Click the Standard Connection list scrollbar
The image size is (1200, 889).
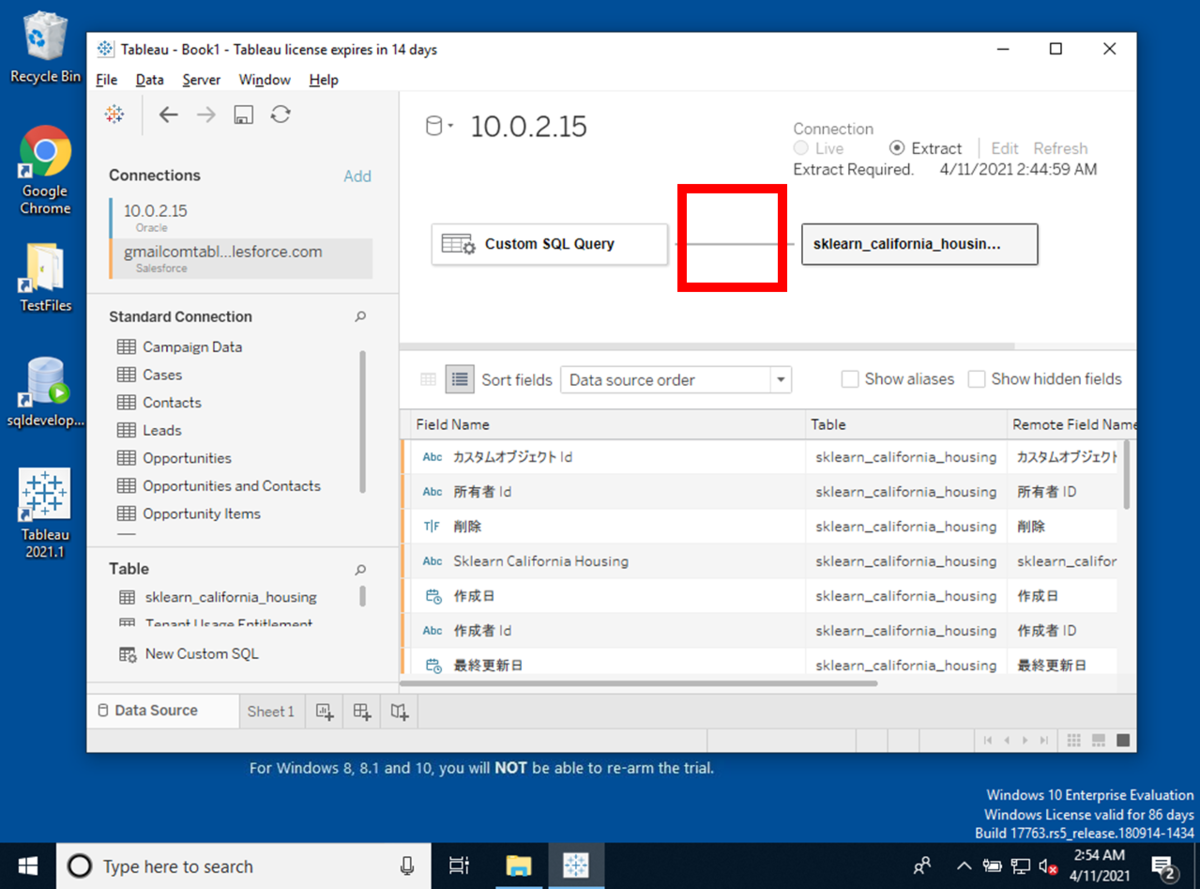coord(362,421)
